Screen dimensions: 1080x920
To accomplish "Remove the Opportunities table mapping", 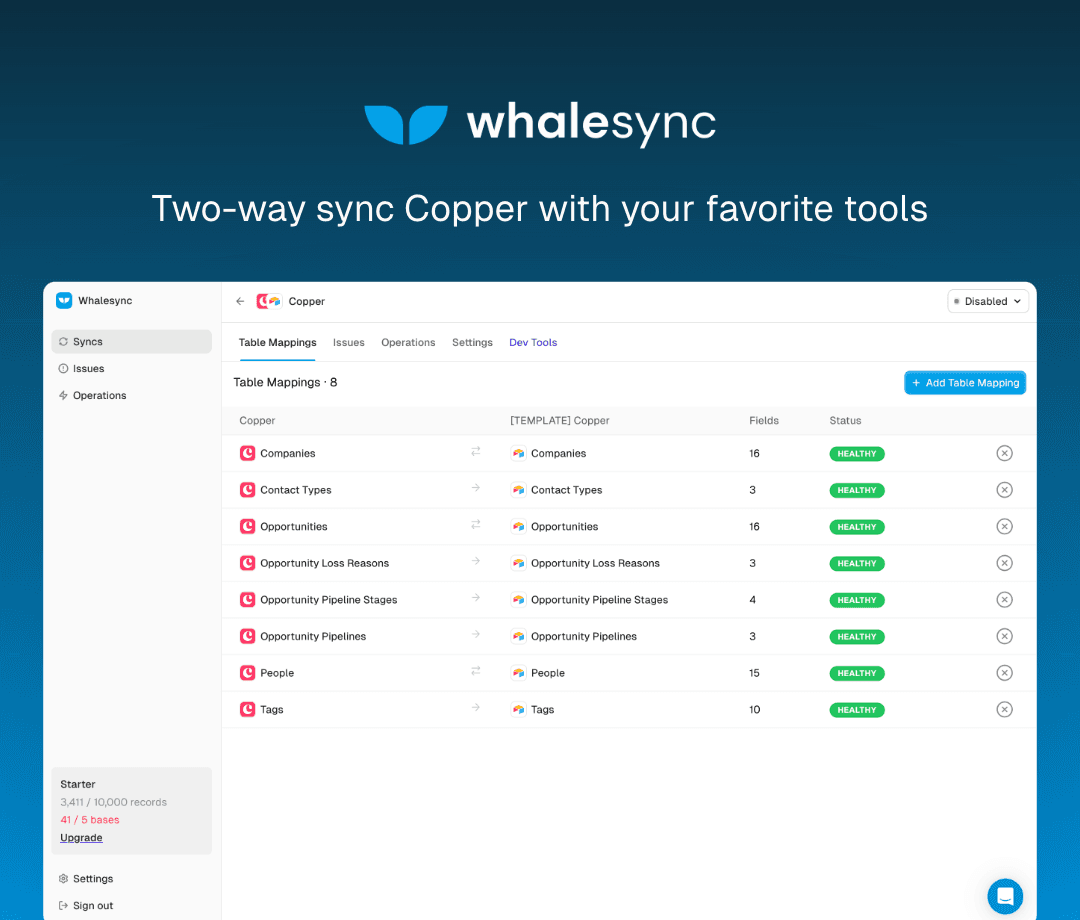I will [1004, 526].
